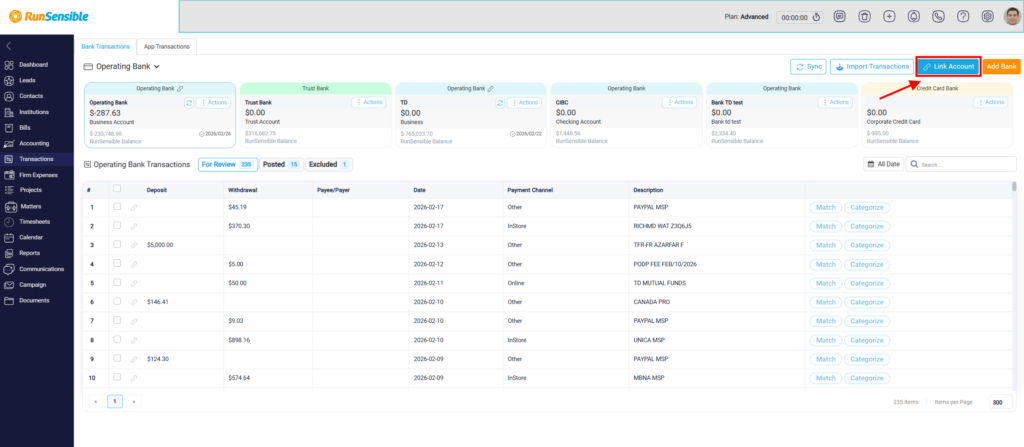Check the row 10 MBNA MSP checkbox
Viewport: 1024px width, 447px height.
click(117, 377)
